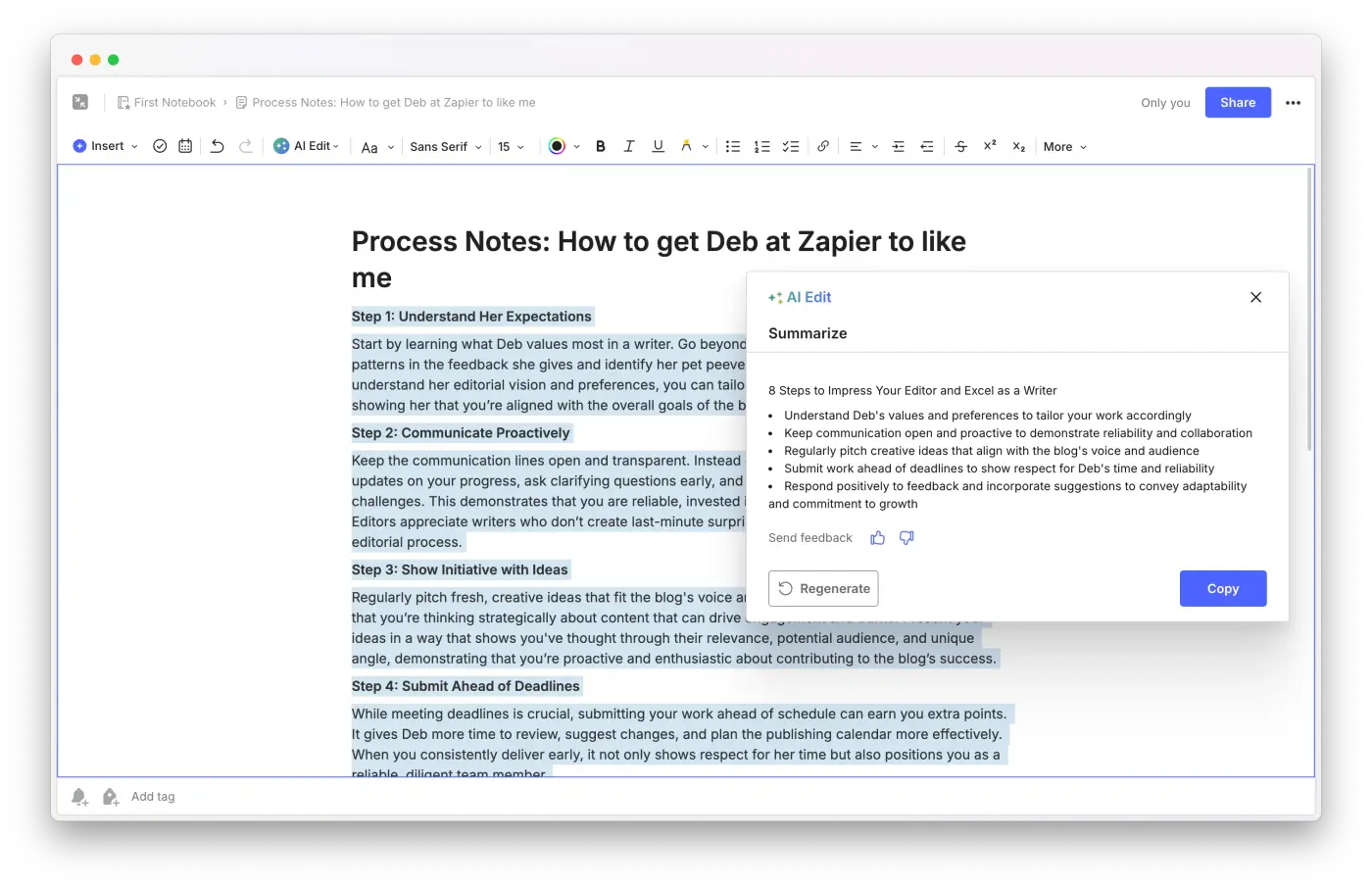Open the font size 15 dropdown

pos(511,147)
